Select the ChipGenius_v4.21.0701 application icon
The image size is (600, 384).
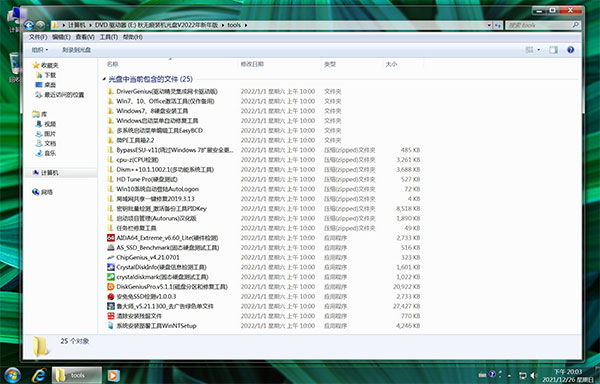tap(111, 257)
